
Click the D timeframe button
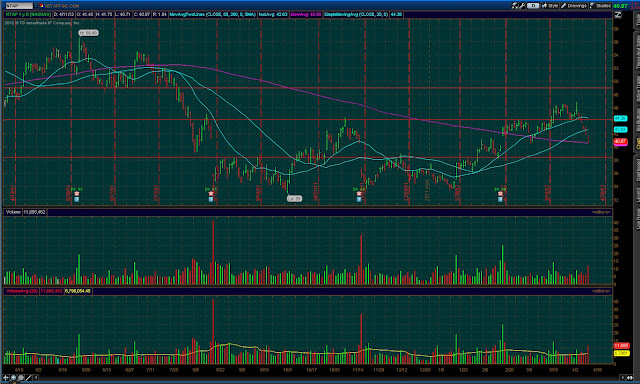coord(532,6)
